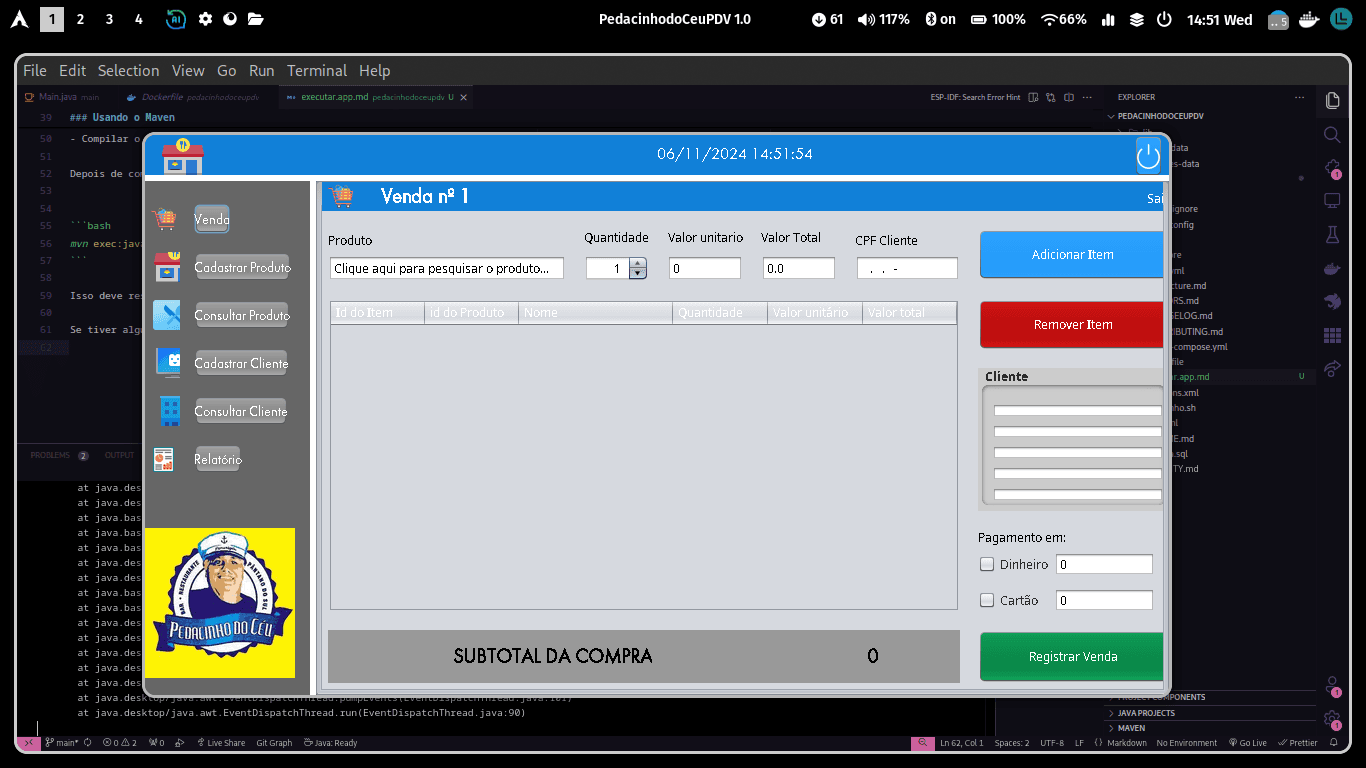Open Cadastrar Produto sidebar button

242,267
